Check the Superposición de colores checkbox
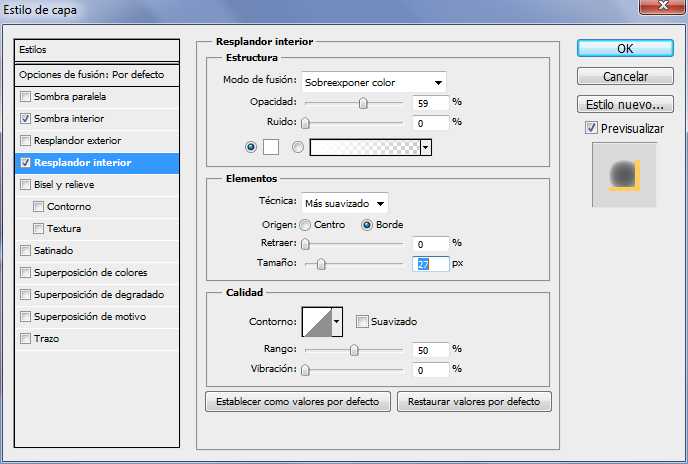This screenshot has width=688, height=464. [25, 273]
